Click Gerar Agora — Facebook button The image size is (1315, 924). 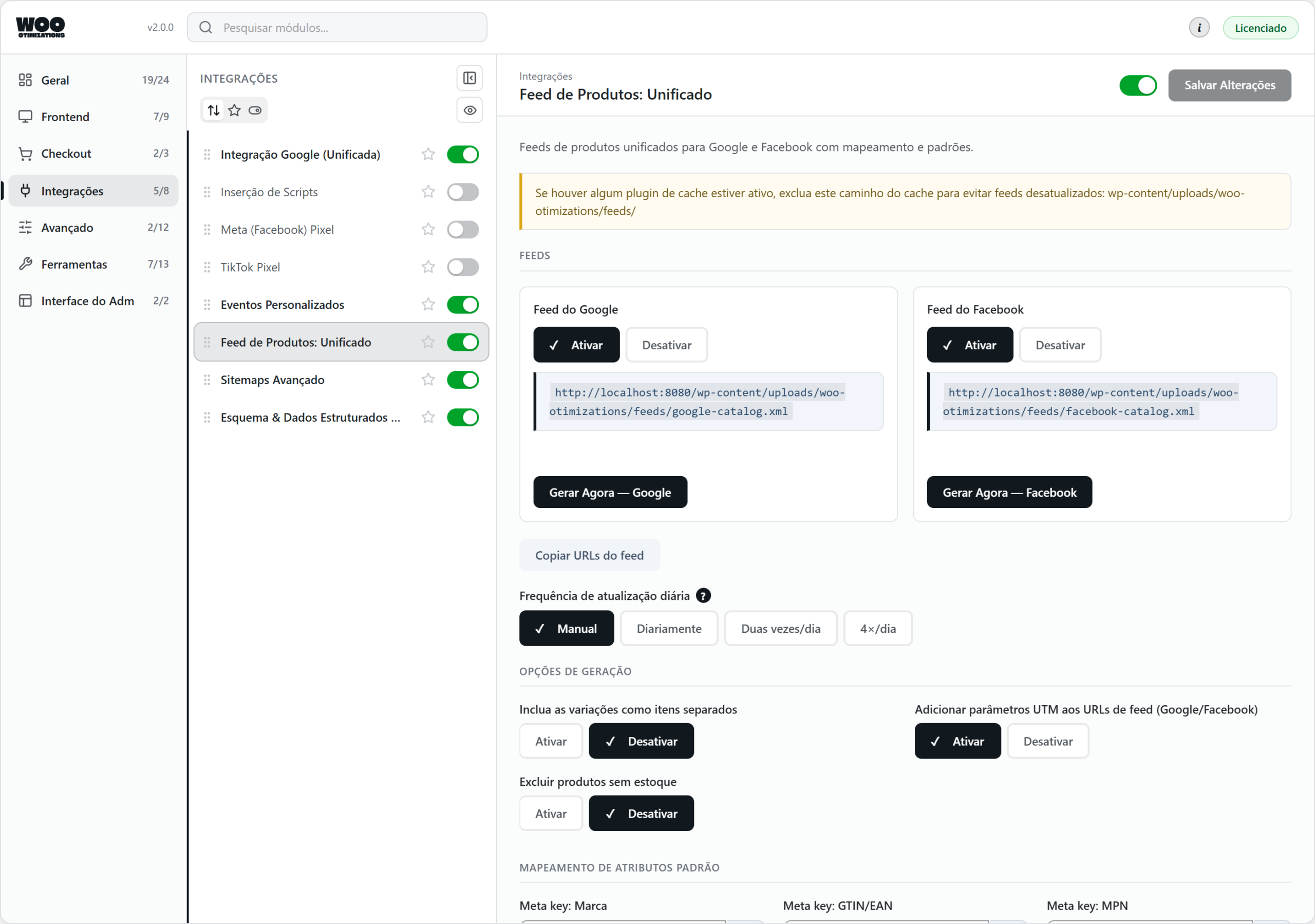click(1009, 492)
